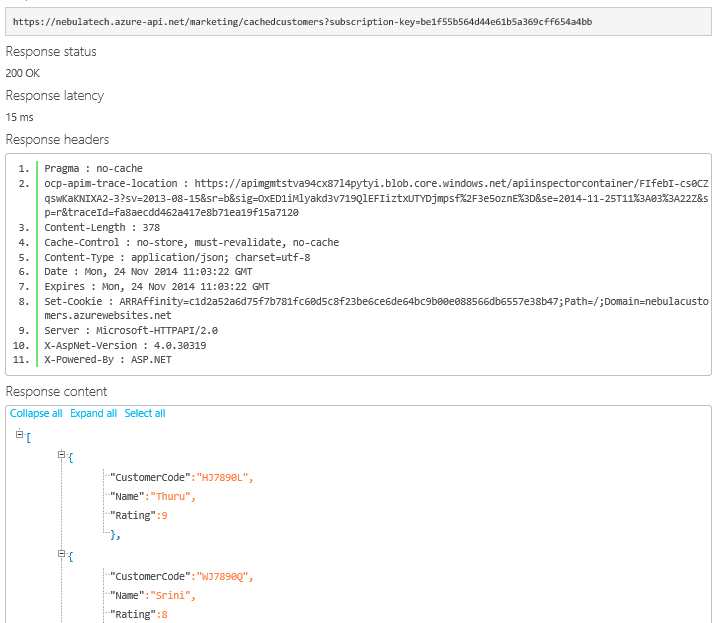This screenshot has width=720, height=623.
Task: Click the Rating value 8
Action: (x=163, y=614)
